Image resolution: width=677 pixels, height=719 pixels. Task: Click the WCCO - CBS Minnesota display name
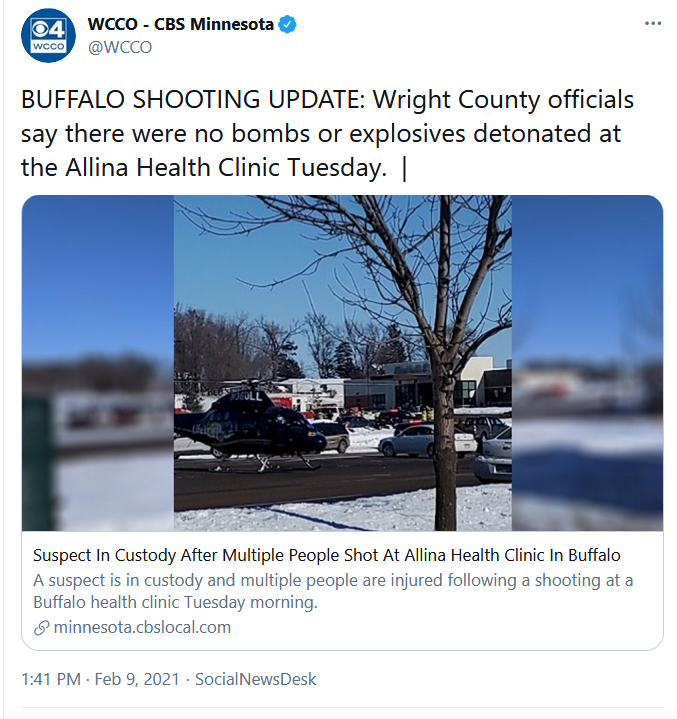click(x=181, y=24)
